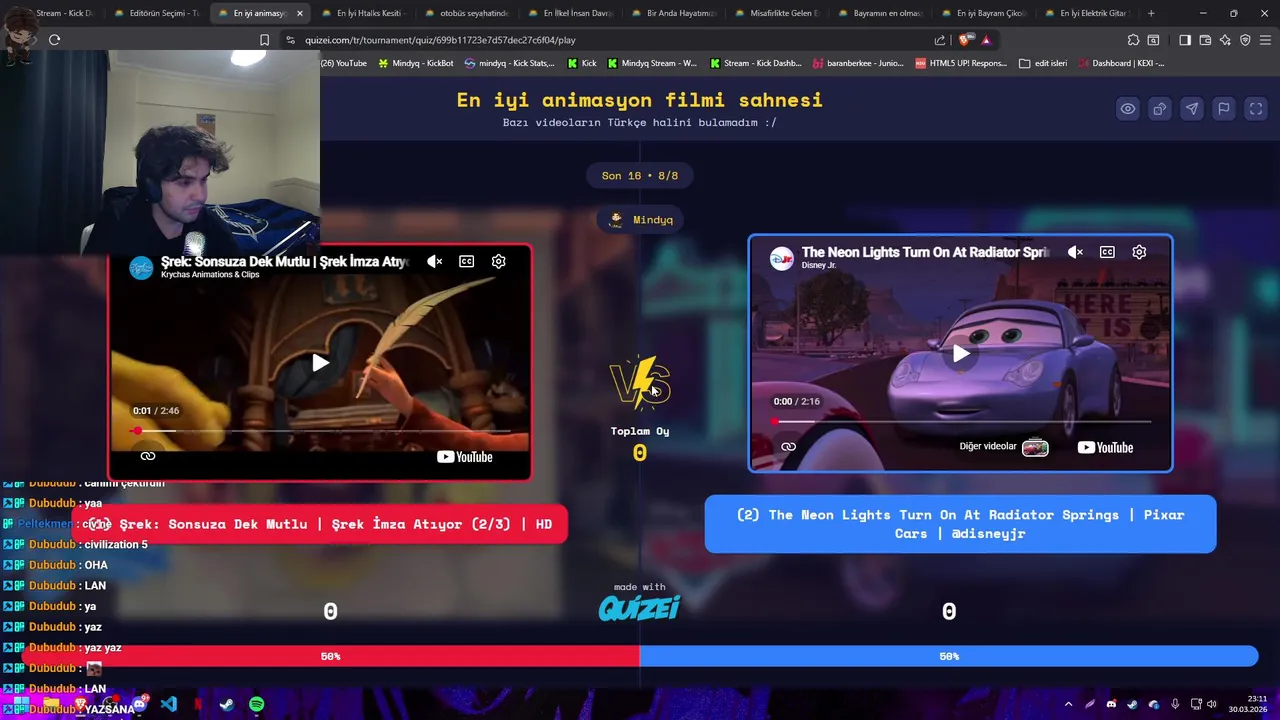Open YouTube logo on the Shrek video
Image resolution: width=1280 pixels, height=720 pixels.
click(x=465, y=457)
